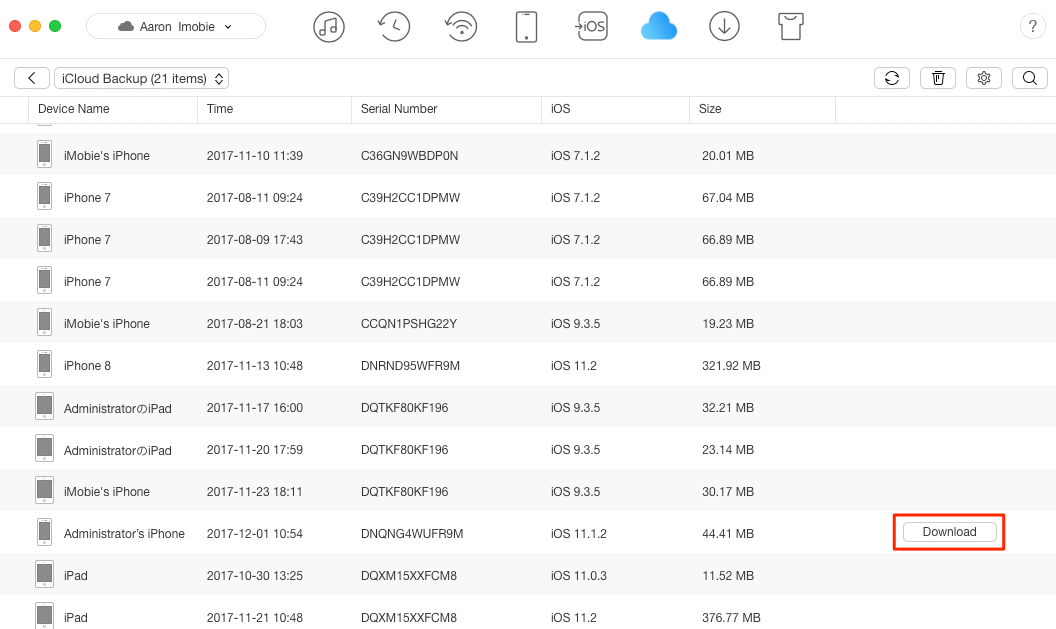Open the gear settings icon
The image size is (1056, 629).
984,78
